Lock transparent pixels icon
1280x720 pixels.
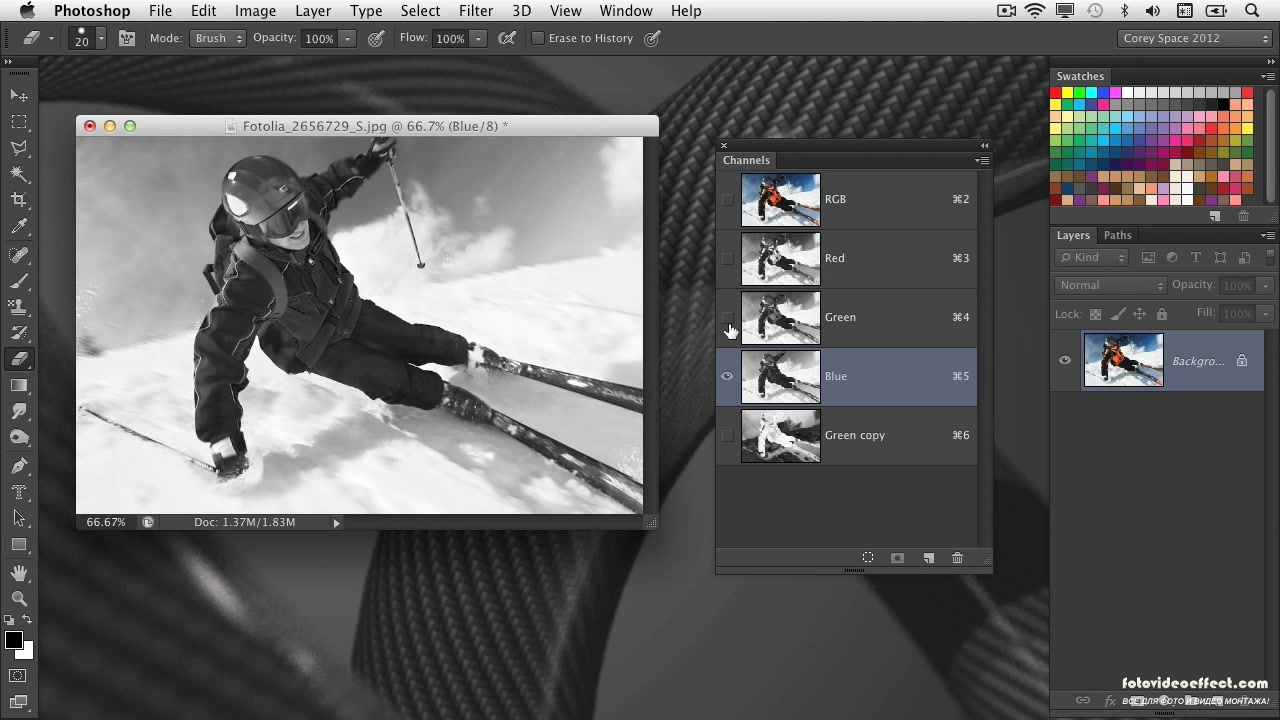(1095, 314)
